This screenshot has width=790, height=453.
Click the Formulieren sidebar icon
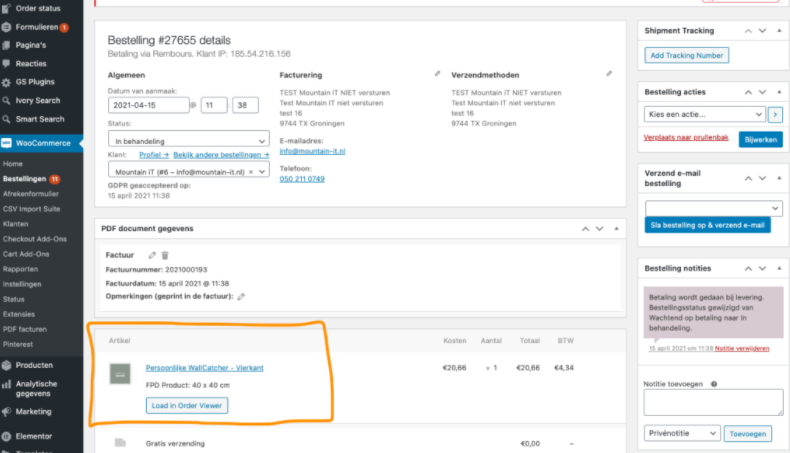(7, 27)
